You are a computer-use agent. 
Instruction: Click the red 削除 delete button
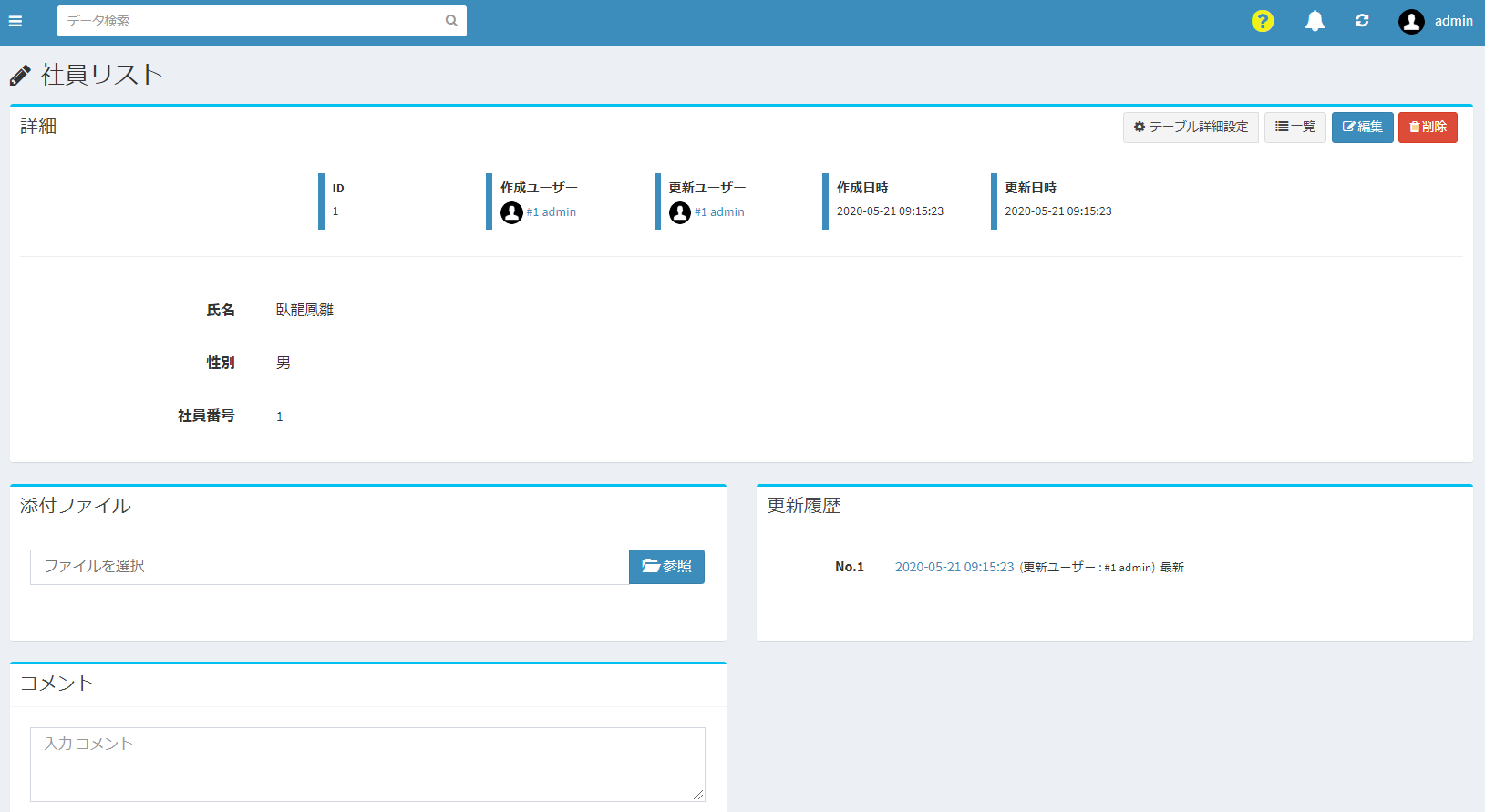(1428, 127)
